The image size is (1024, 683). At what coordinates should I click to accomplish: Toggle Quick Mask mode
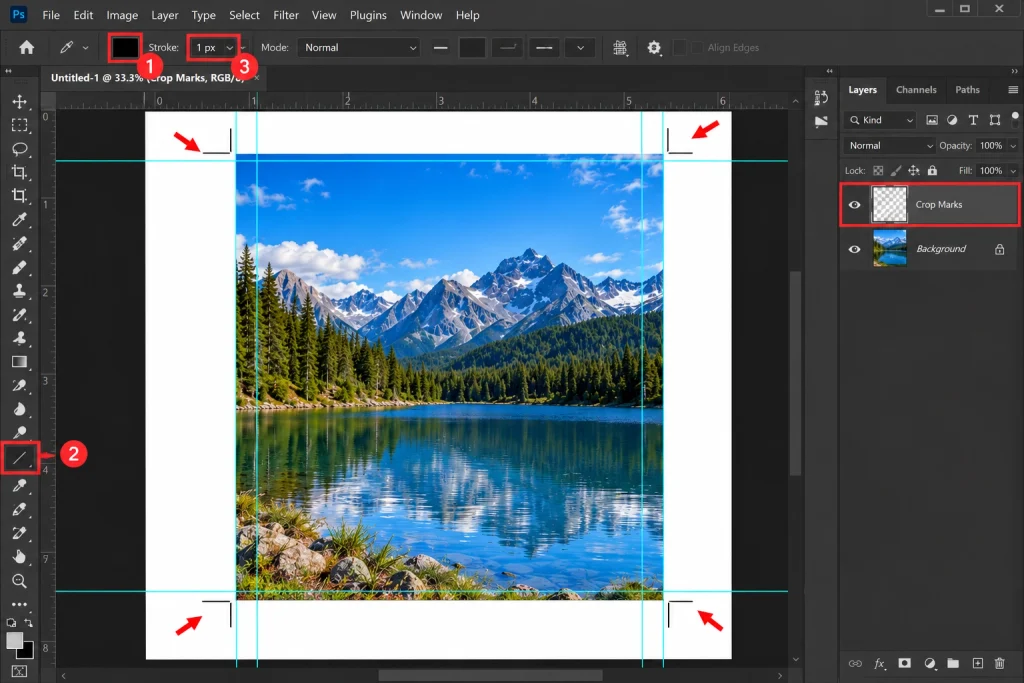click(20, 671)
